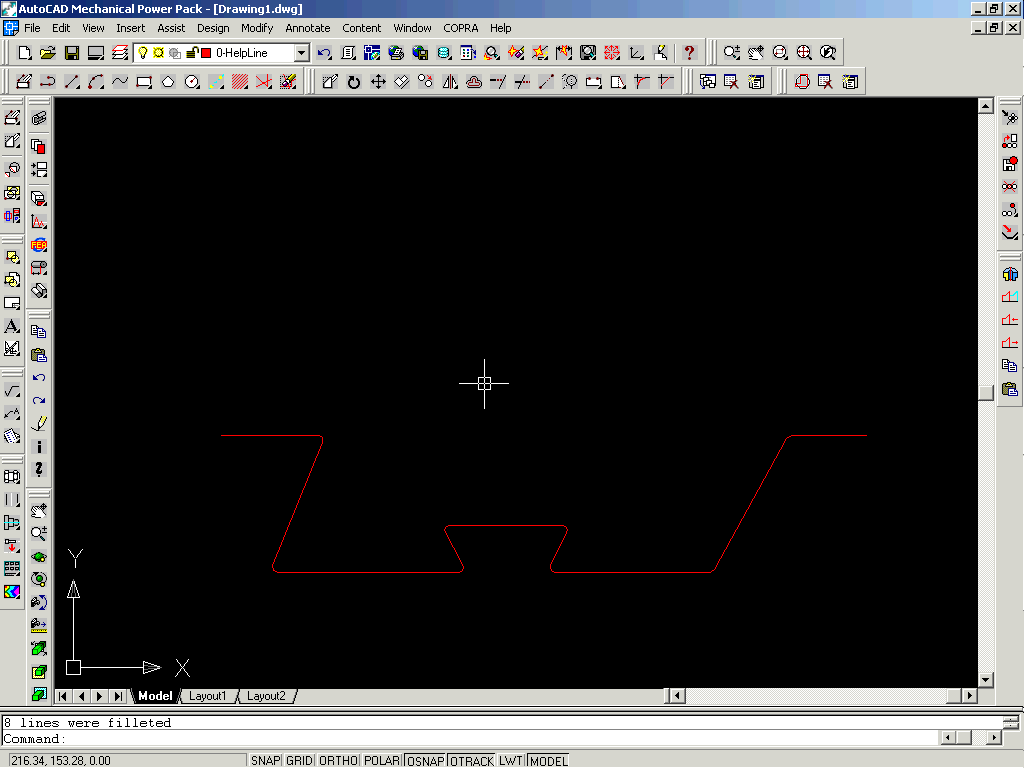This screenshot has width=1024, height=768.
Task: Open the Assist menu
Action: point(171,28)
